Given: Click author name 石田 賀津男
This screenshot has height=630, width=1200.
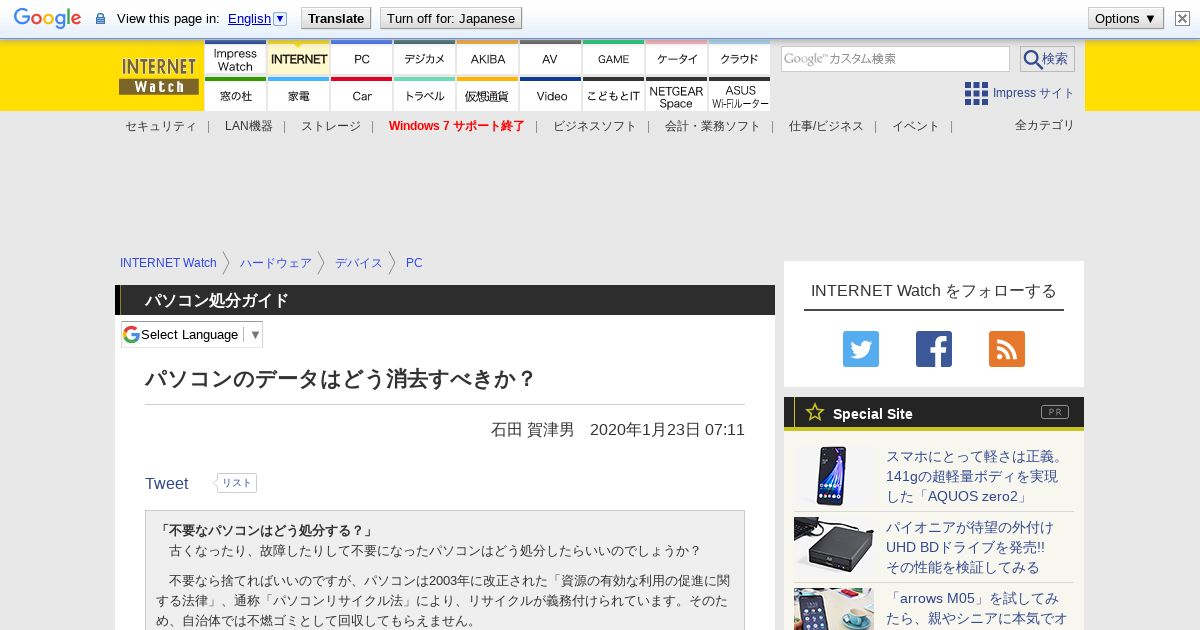Looking at the screenshot, I should pos(532,429).
